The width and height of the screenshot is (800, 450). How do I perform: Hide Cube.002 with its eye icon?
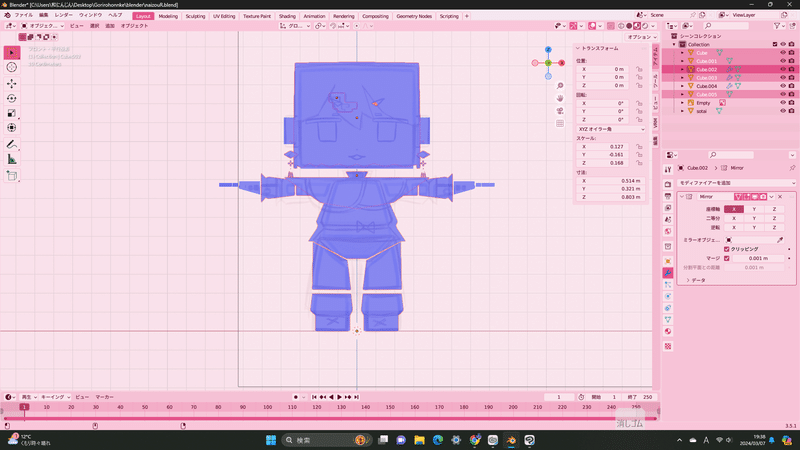pyautogui.click(x=783, y=69)
